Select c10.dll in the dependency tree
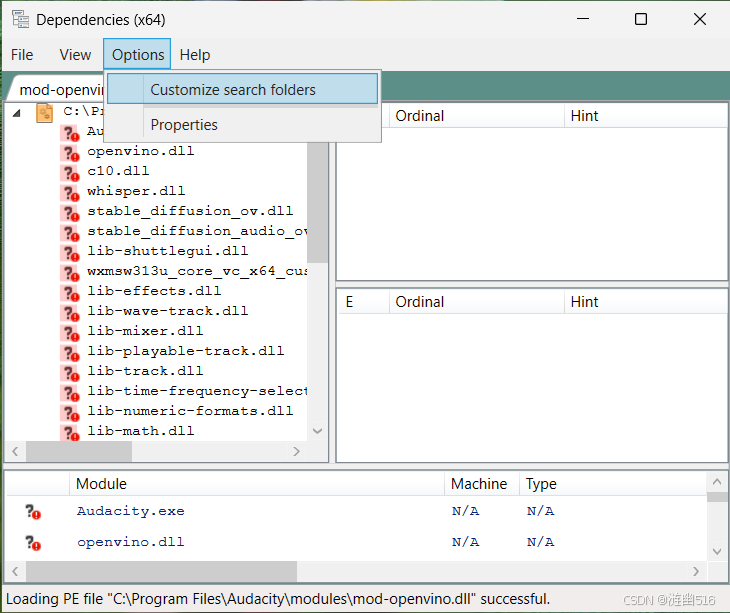 (118, 171)
